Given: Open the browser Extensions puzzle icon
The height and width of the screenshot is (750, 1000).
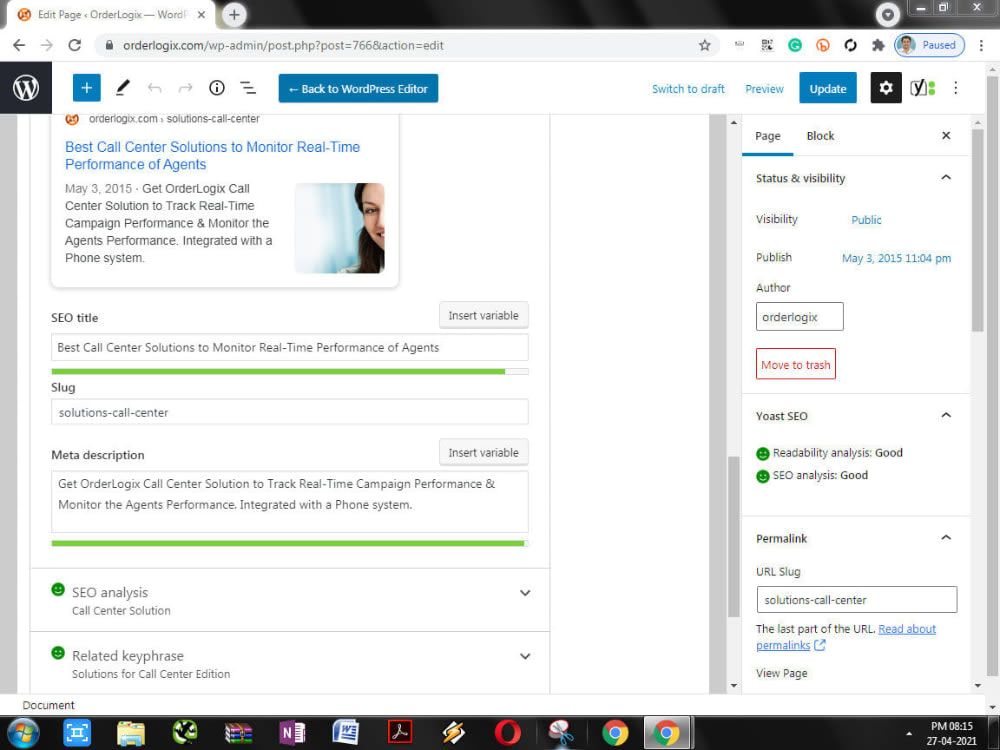Looking at the screenshot, I should point(878,45).
